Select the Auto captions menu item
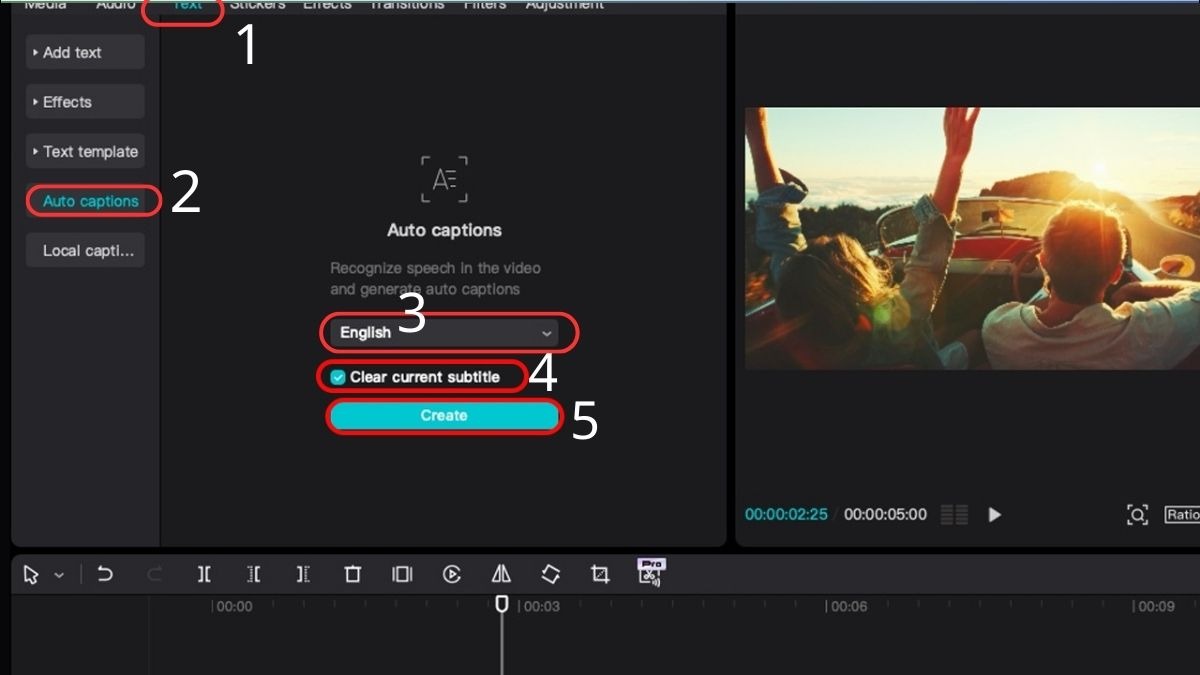 click(91, 201)
